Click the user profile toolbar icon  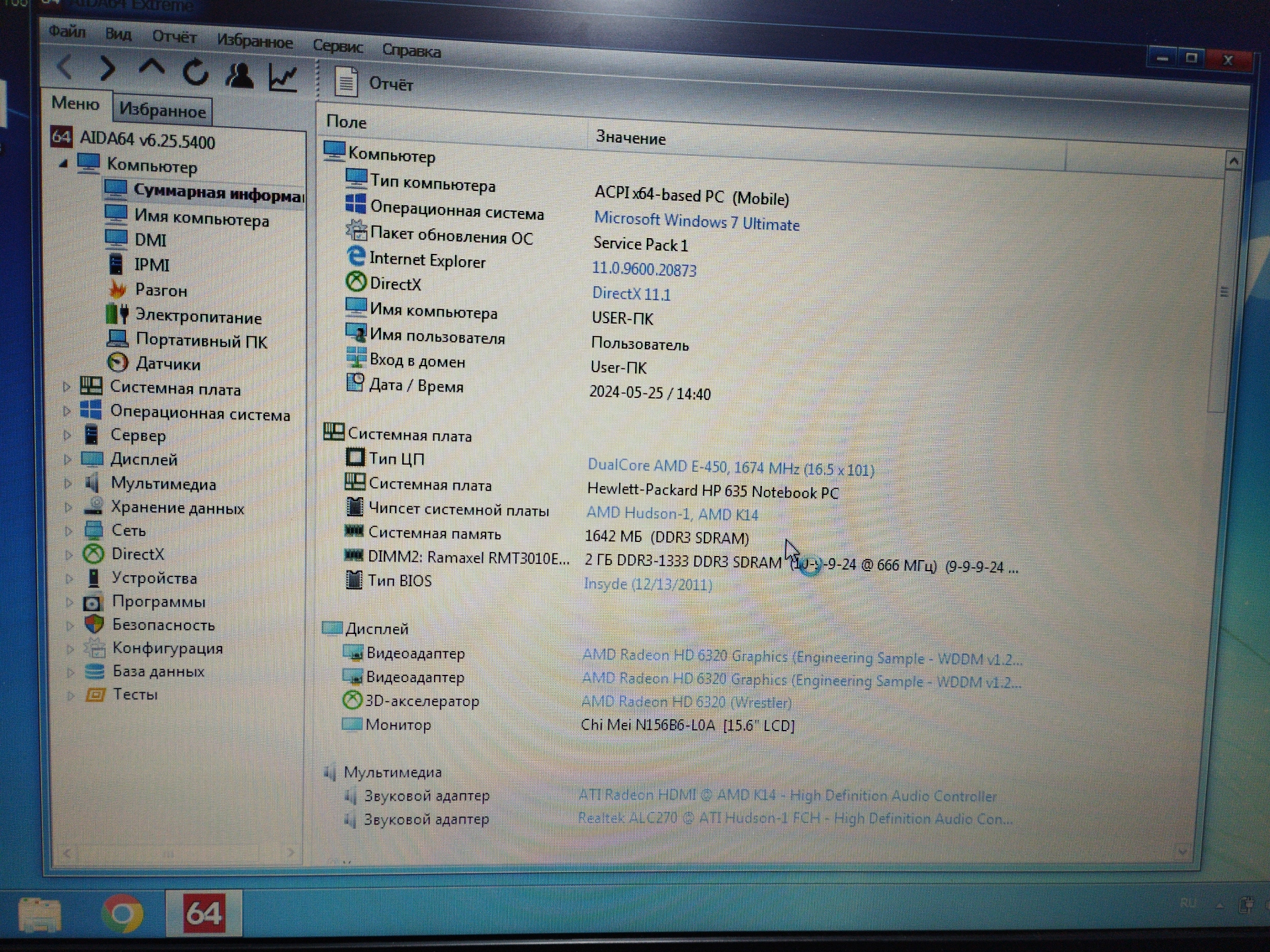click(239, 76)
